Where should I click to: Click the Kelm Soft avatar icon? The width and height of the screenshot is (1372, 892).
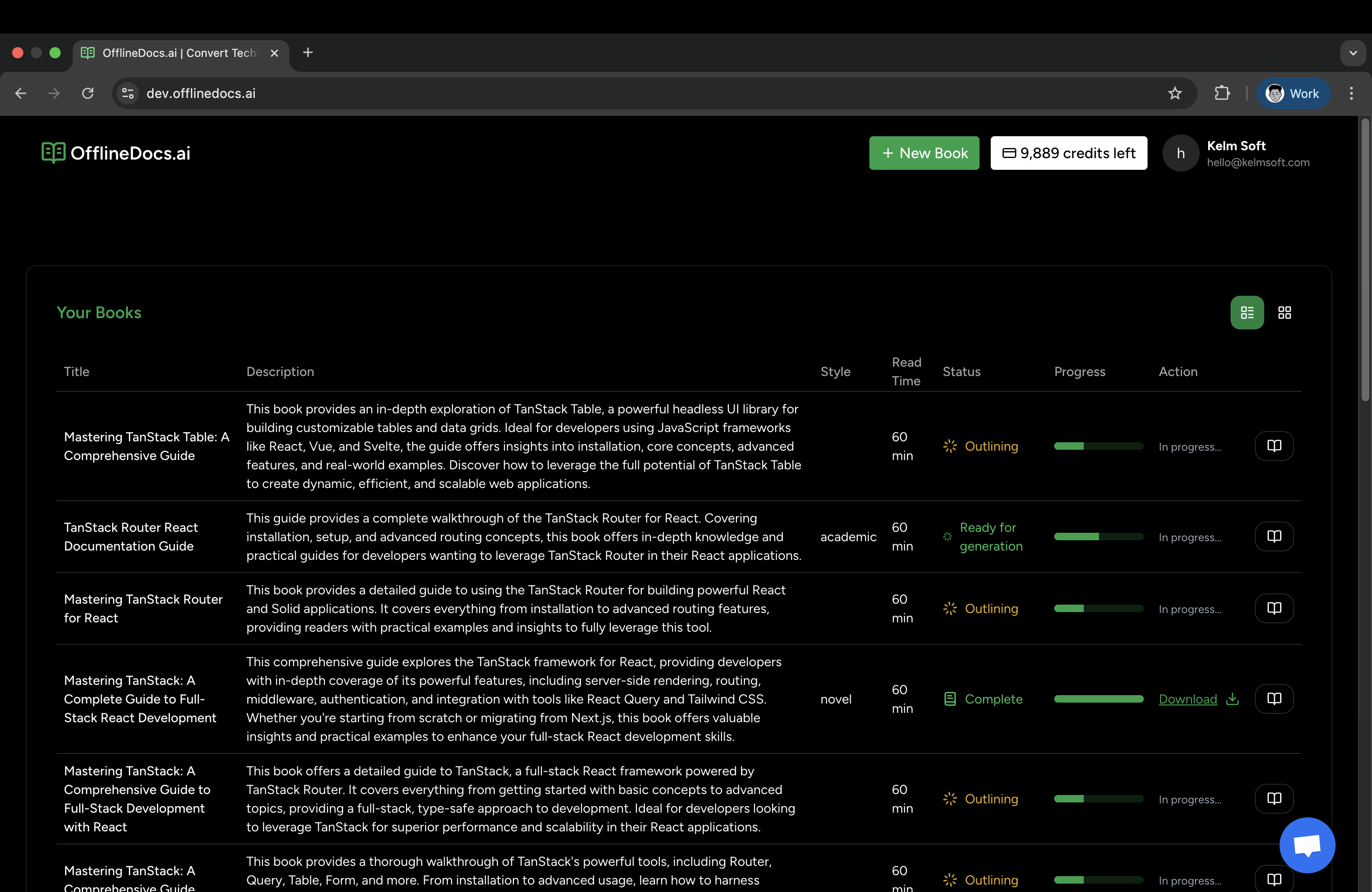click(x=1180, y=153)
